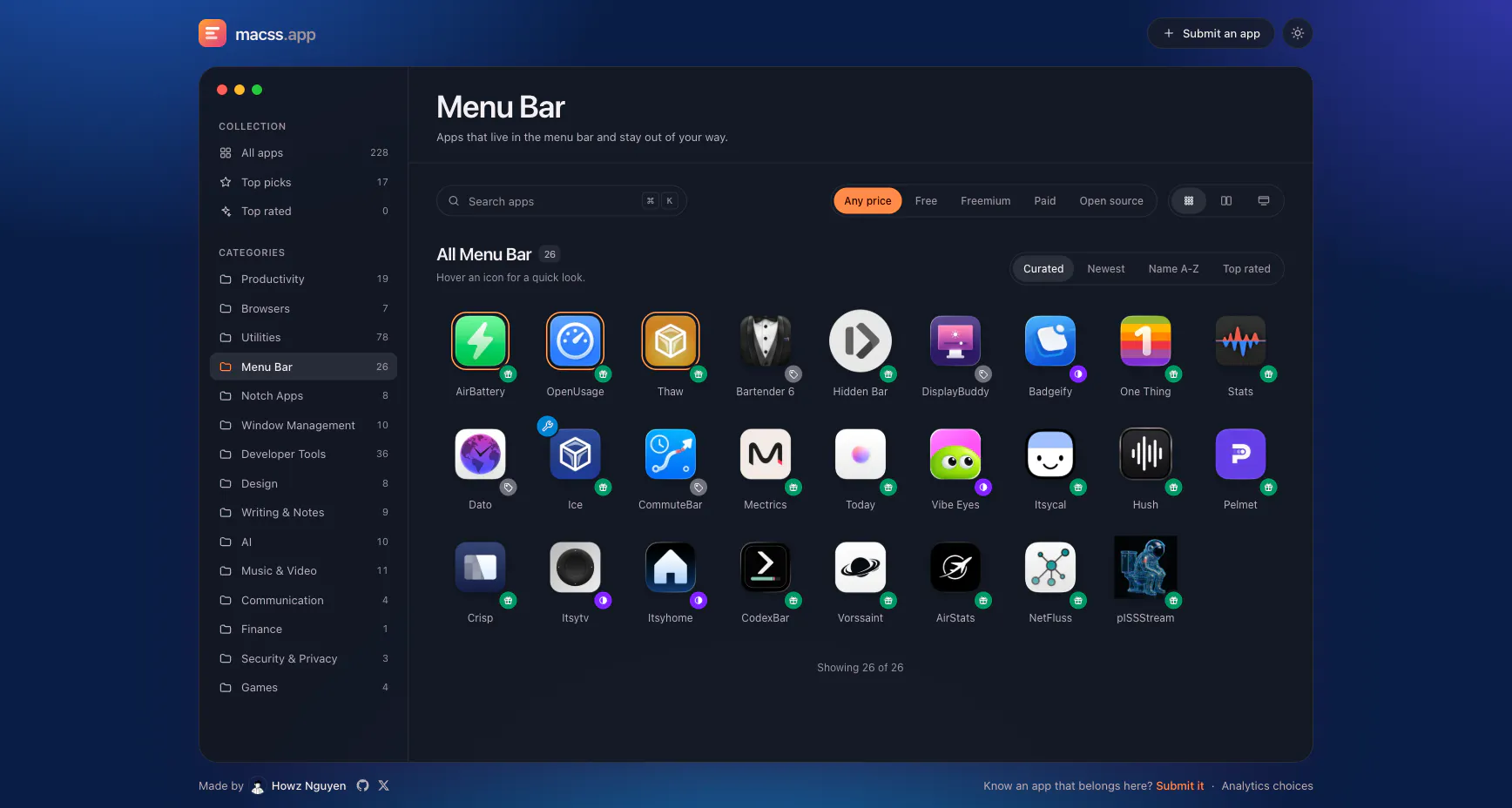Toggle light/dark theme sun icon
The image size is (1512, 808).
tap(1297, 33)
